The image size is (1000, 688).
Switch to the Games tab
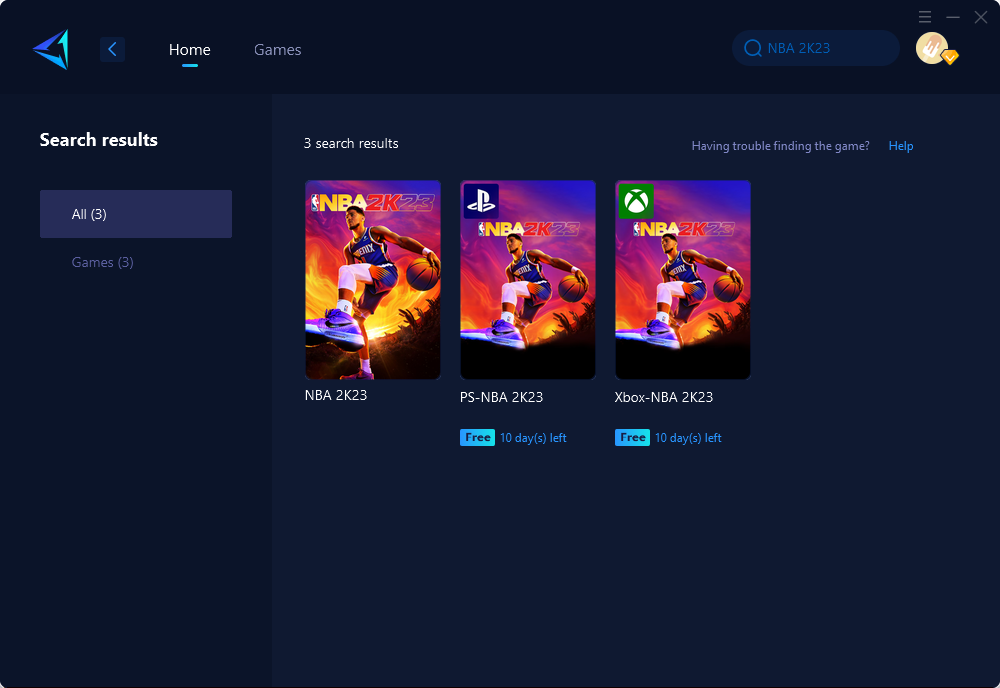[277, 49]
